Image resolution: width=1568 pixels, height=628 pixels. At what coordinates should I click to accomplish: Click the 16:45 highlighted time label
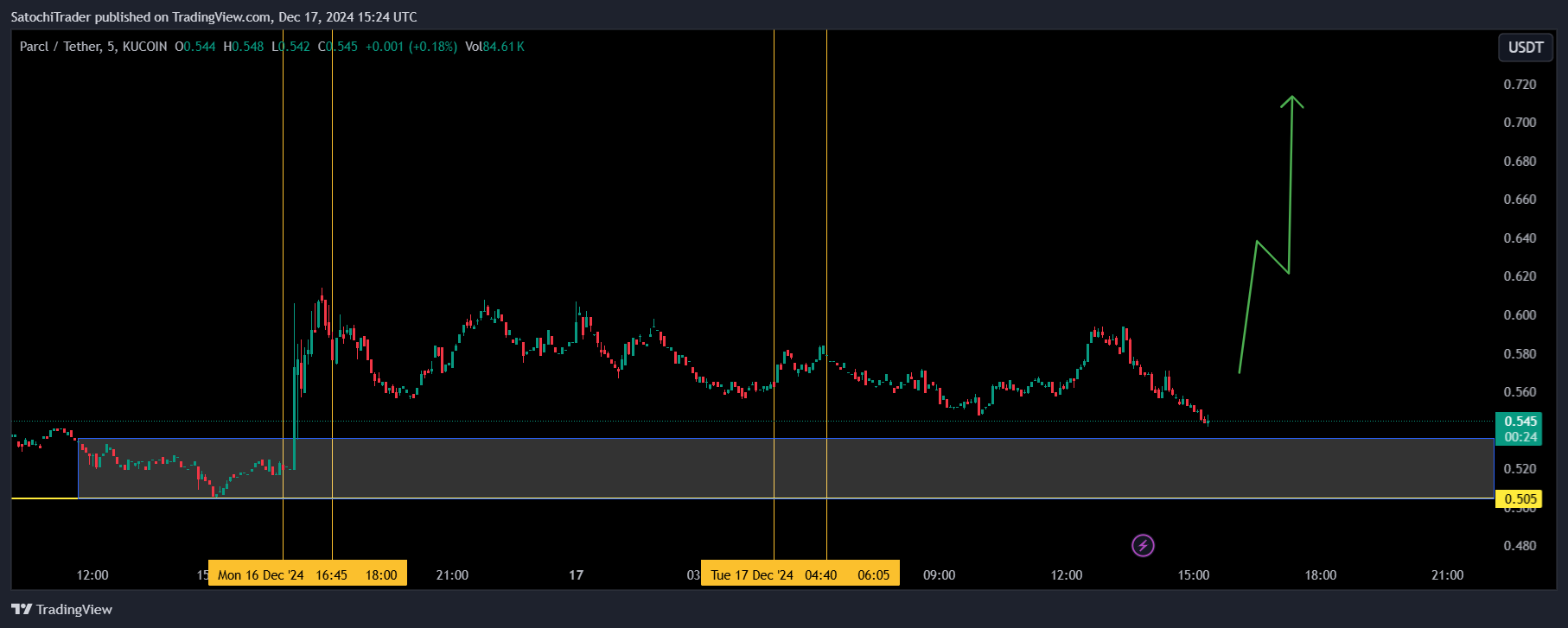pos(331,574)
